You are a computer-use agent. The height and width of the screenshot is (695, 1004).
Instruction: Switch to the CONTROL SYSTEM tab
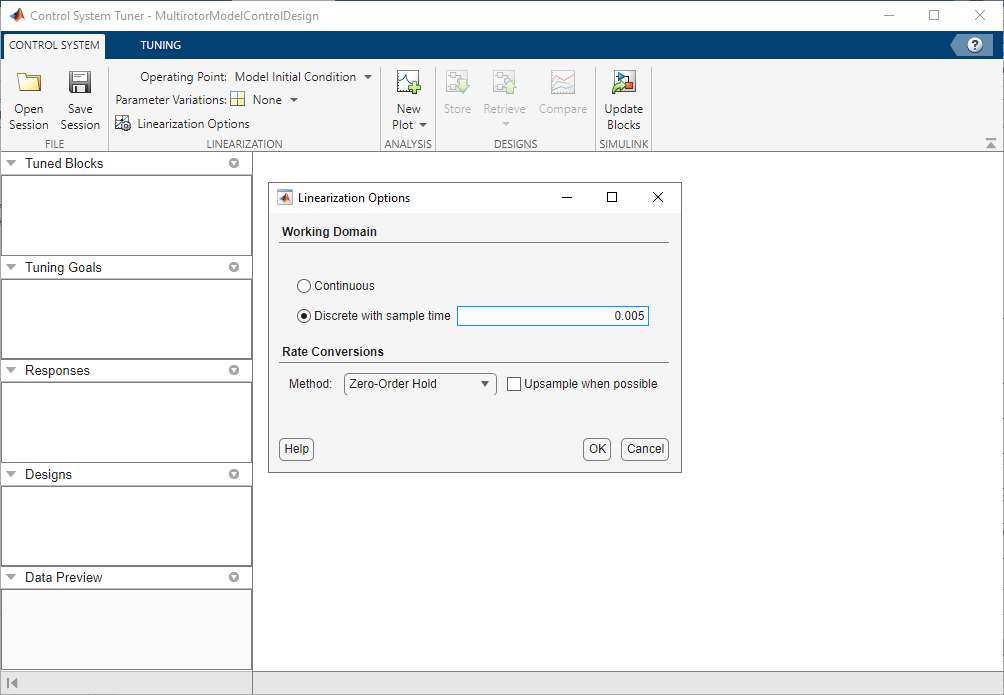point(54,45)
